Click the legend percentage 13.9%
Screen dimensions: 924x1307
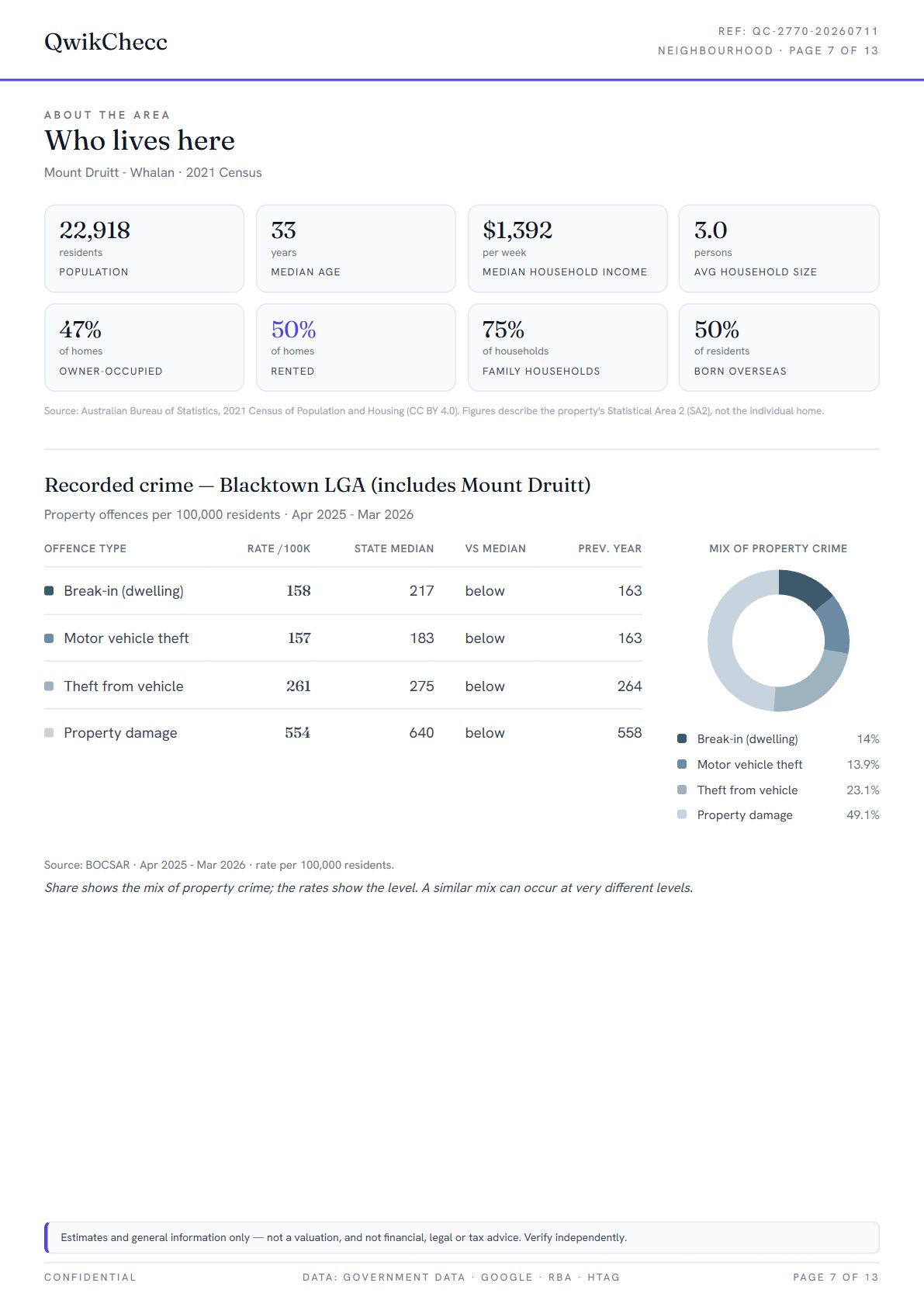coord(863,765)
